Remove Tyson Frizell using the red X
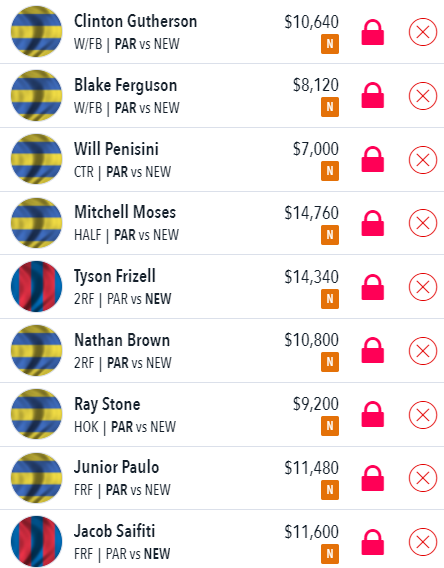444x568 pixels. click(x=423, y=287)
